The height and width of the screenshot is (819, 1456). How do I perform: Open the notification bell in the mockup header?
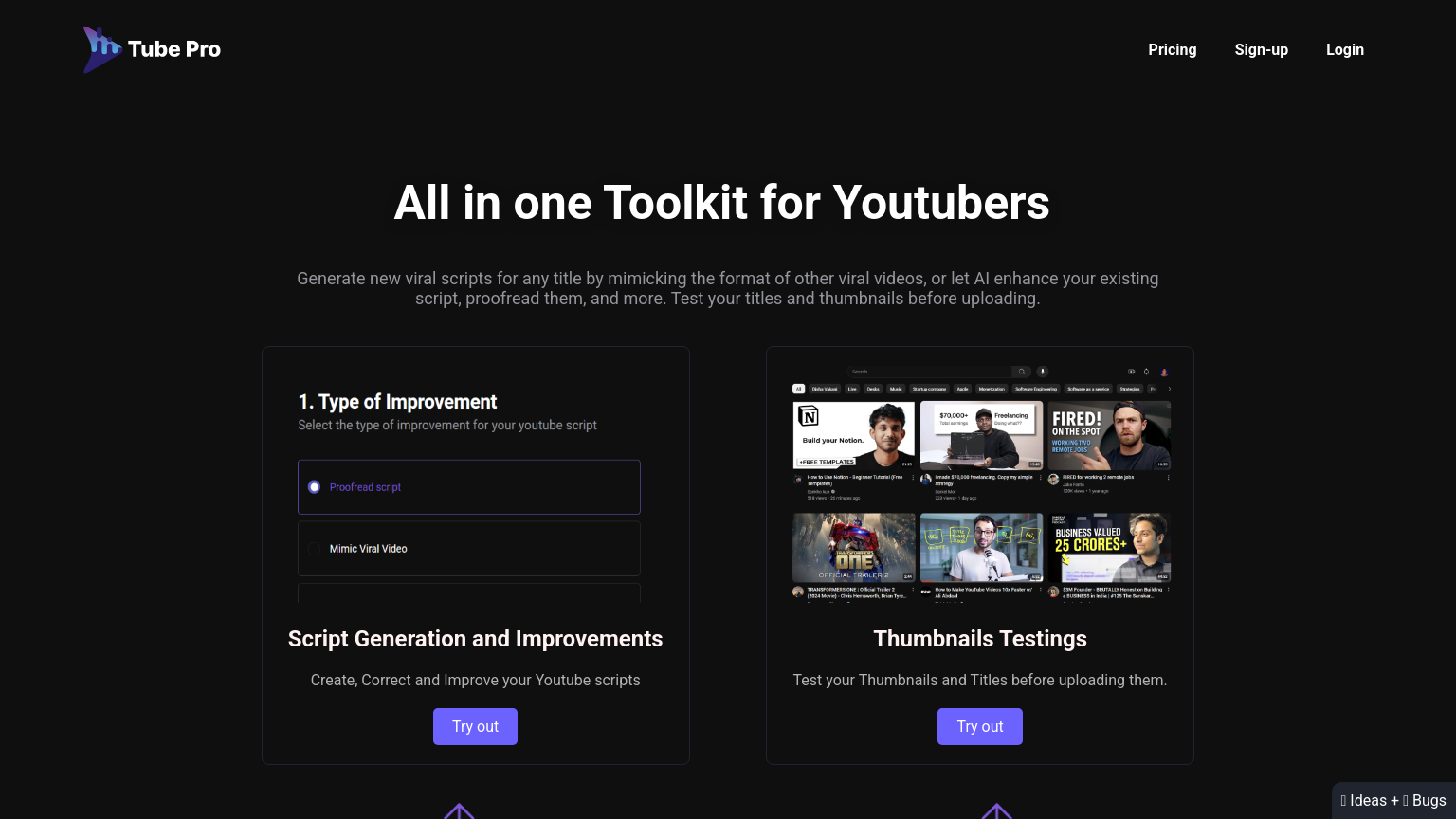[1146, 372]
